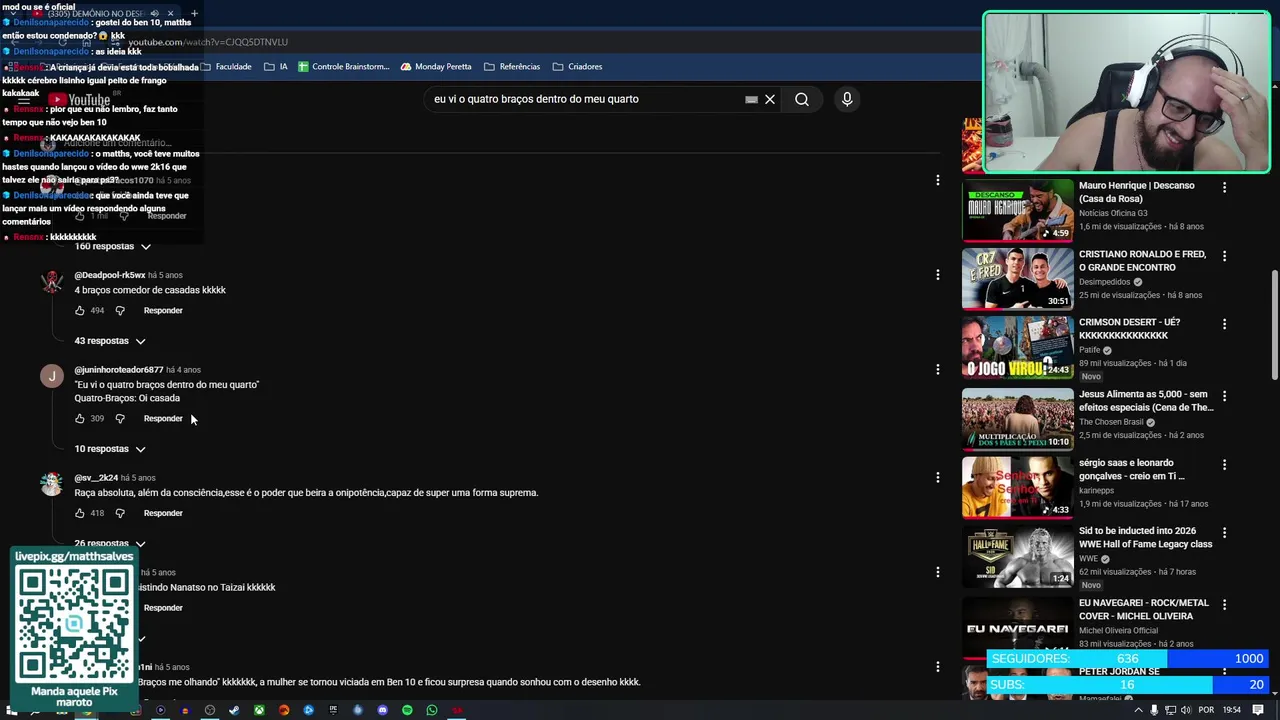Open sv__2k24's profile avatar
This screenshot has width=1280, height=720.
[52, 484]
